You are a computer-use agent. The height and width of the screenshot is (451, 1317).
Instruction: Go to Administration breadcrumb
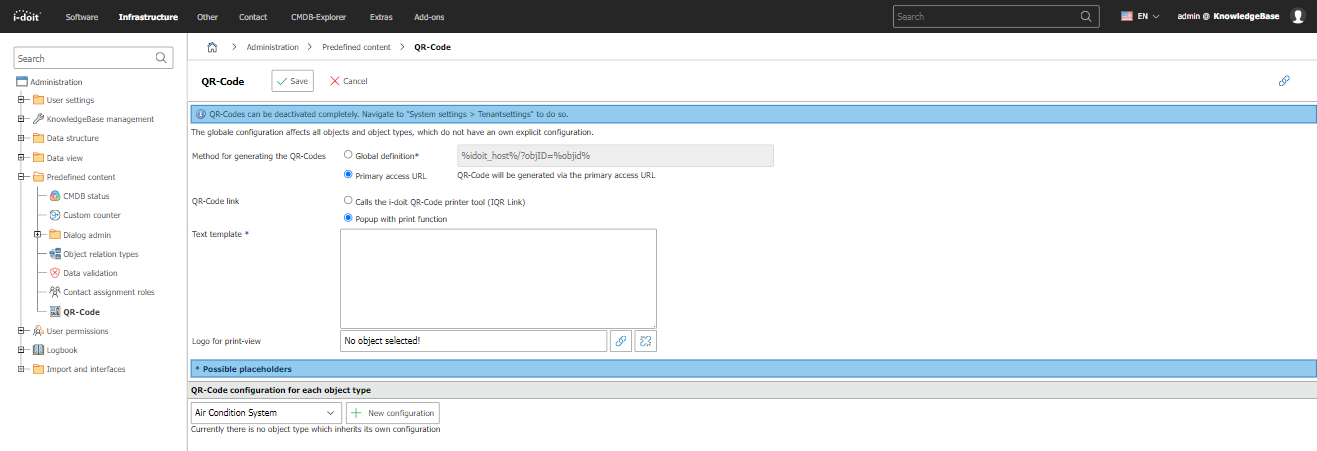(x=272, y=47)
